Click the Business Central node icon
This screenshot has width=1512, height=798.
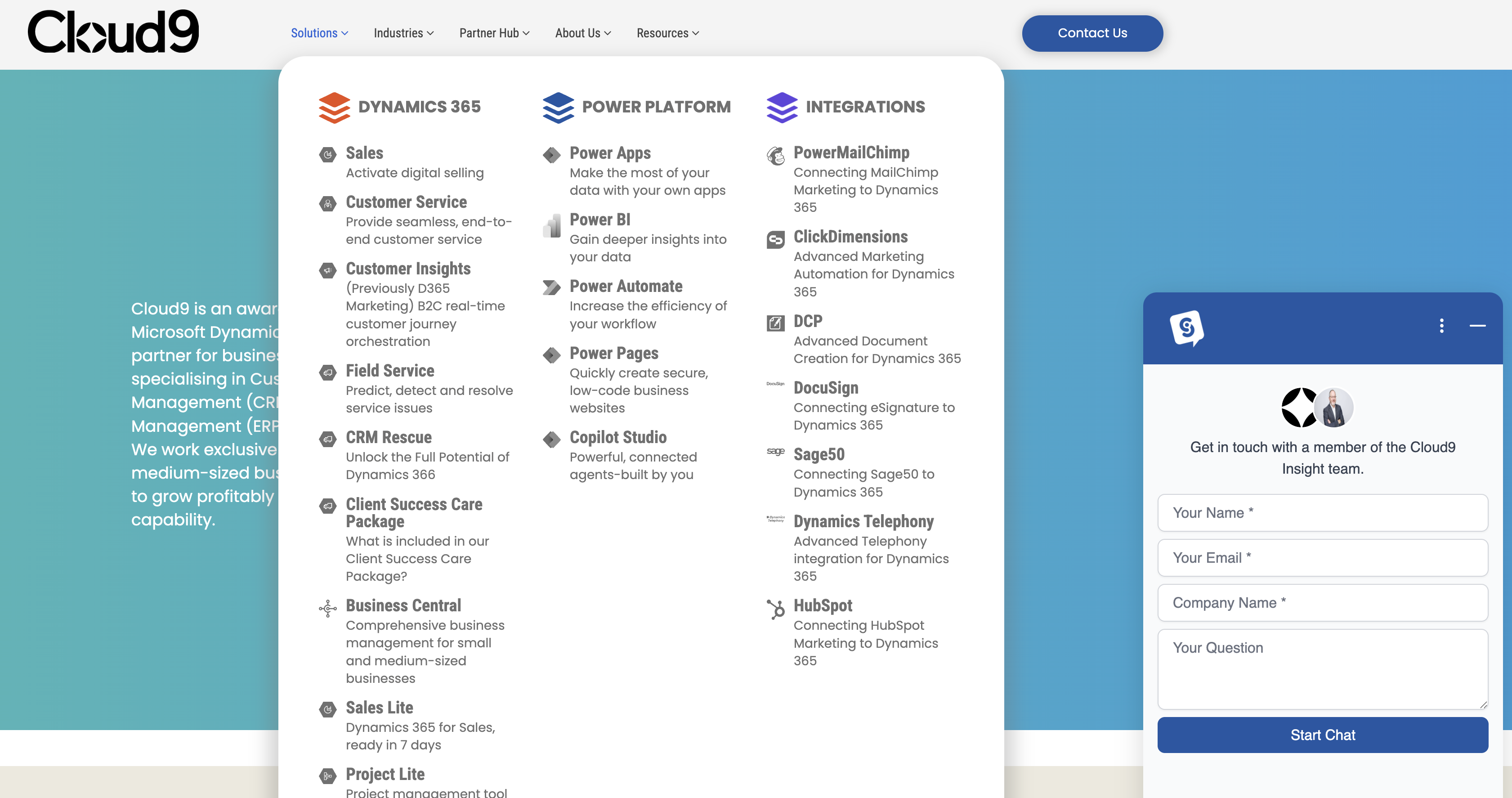point(327,608)
